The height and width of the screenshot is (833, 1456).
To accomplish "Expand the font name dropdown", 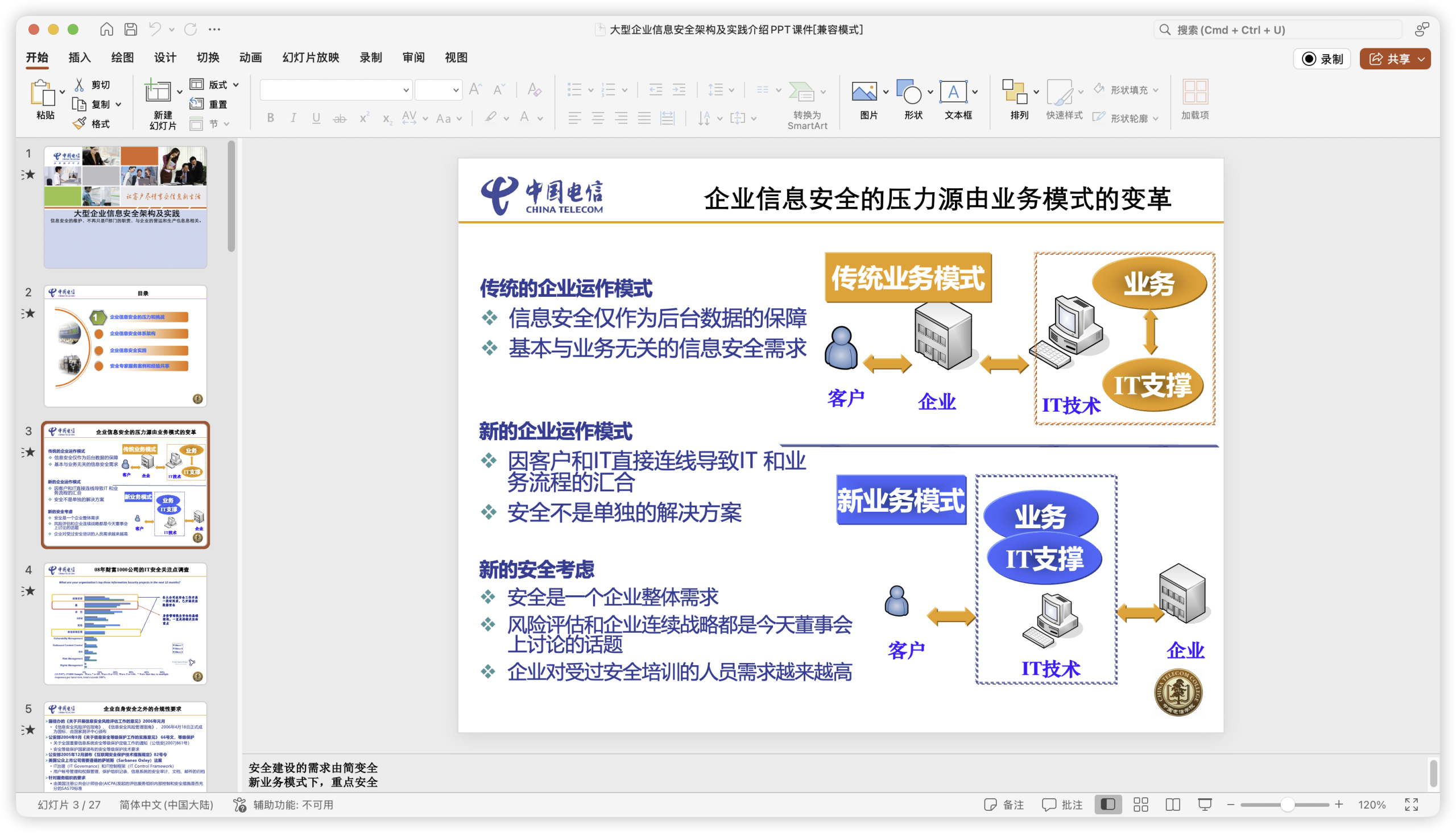I will [406, 90].
